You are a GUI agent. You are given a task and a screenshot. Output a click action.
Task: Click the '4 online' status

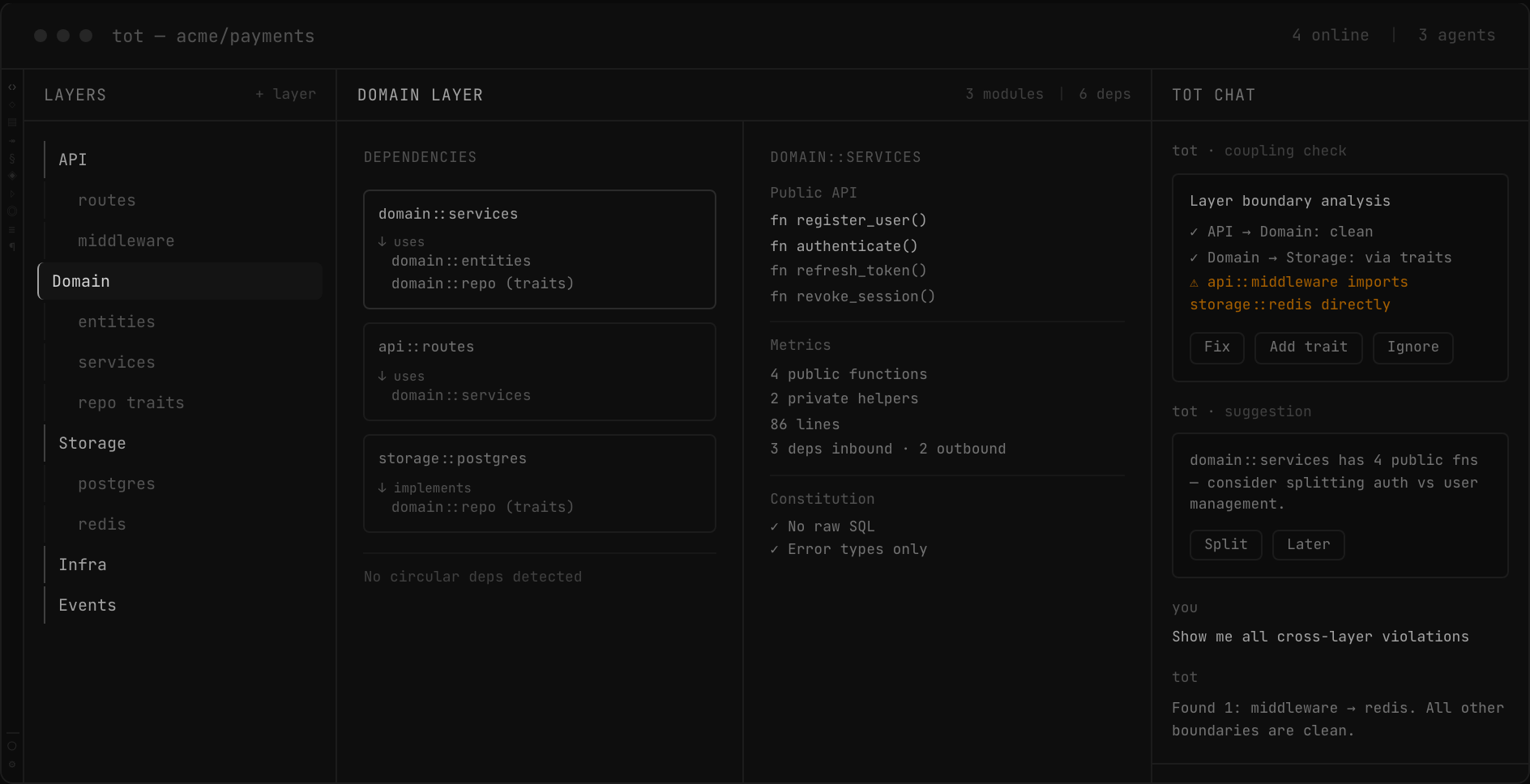1331,36
